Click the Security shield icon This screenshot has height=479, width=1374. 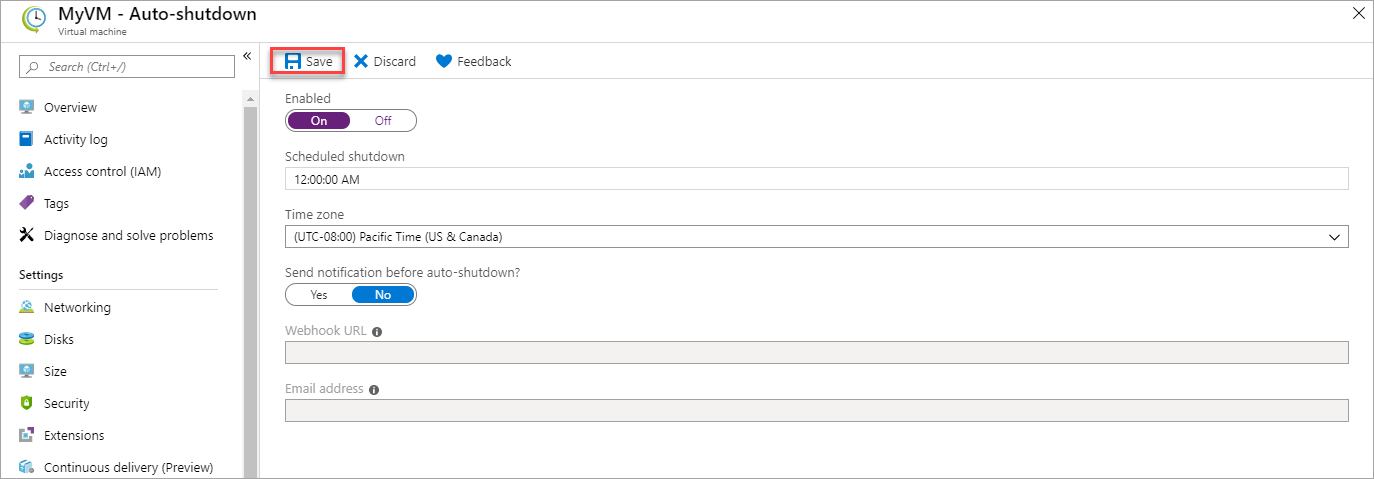point(27,403)
